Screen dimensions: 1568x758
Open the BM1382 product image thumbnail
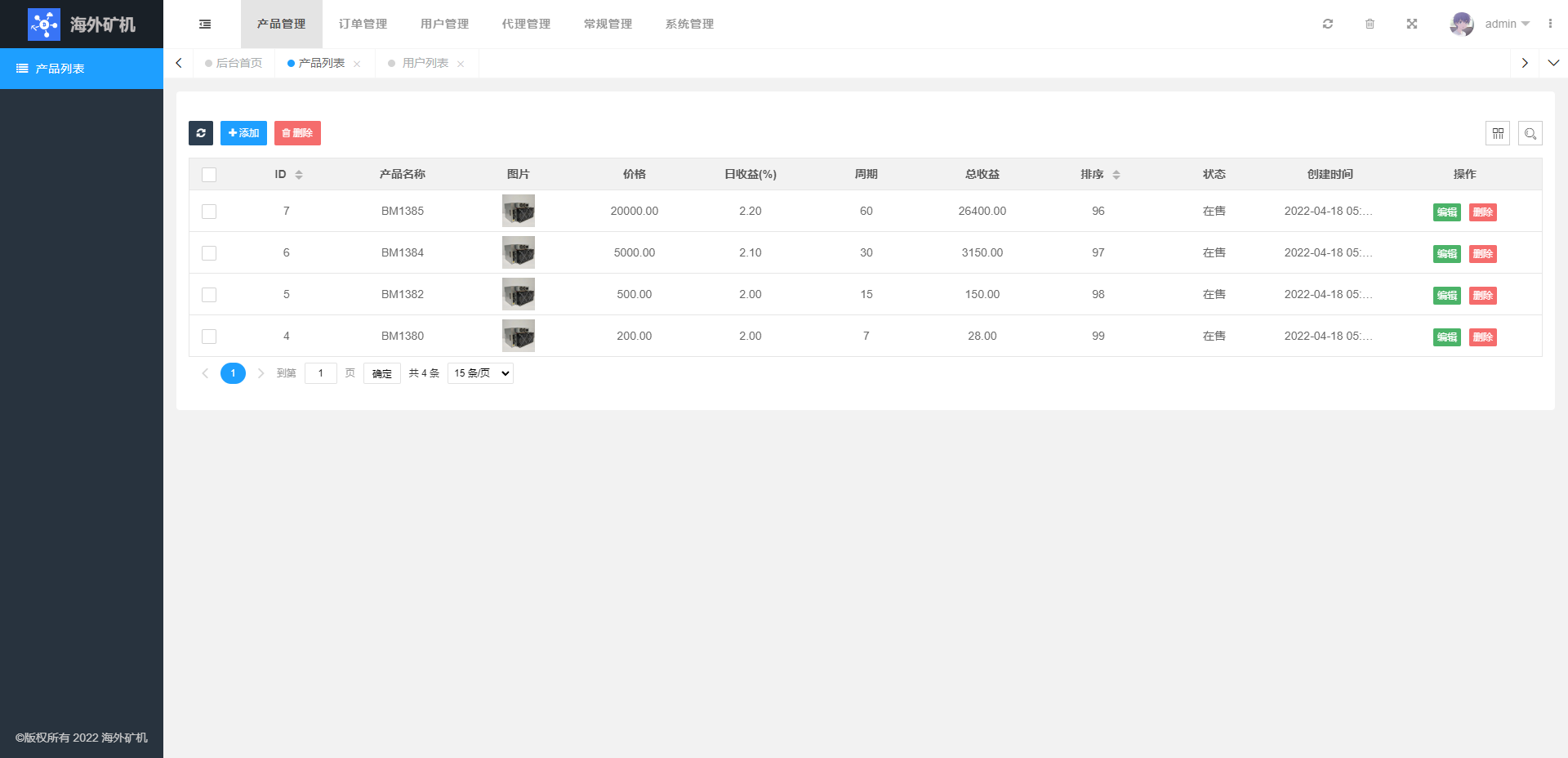point(518,294)
